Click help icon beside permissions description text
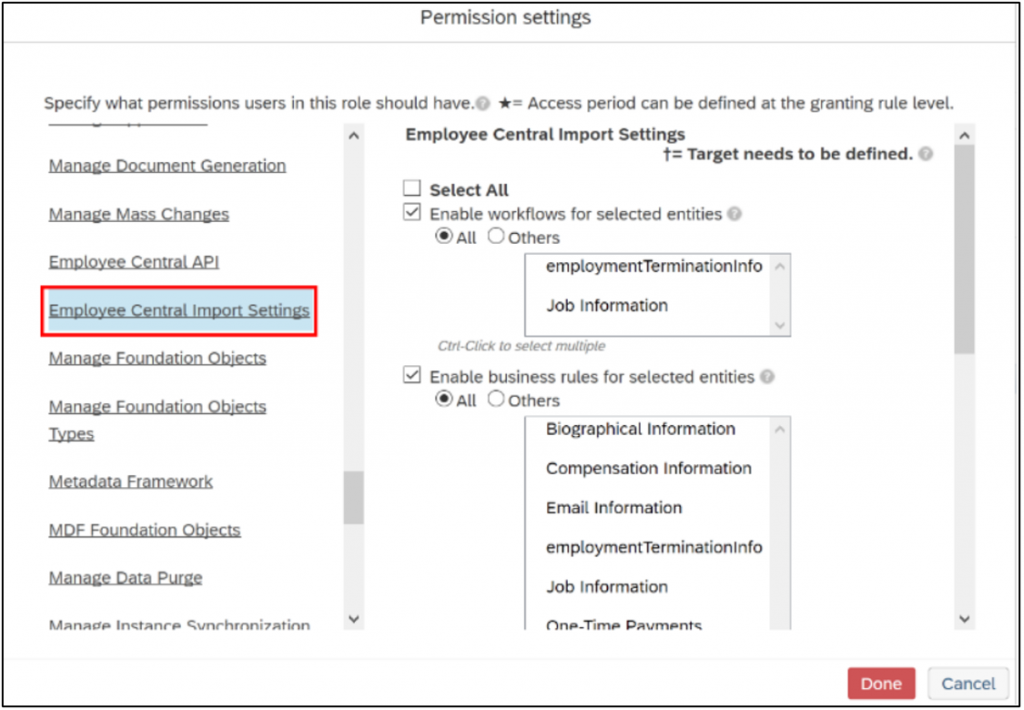Image resolution: width=1024 pixels, height=710 pixels. coord(483,104)
